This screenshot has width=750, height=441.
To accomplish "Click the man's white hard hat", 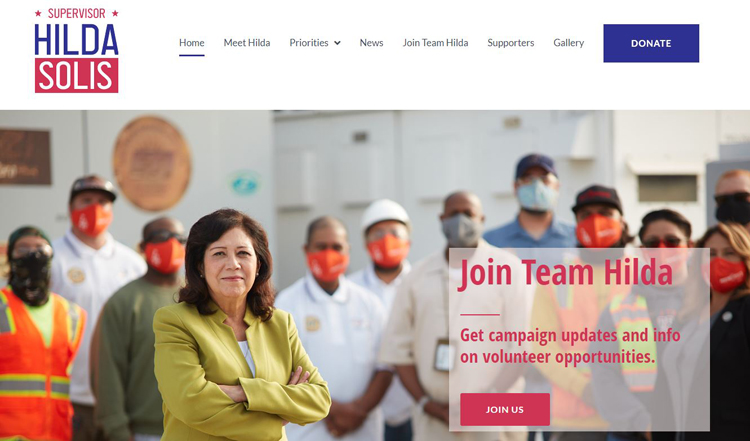I will (x=385, y=213).
